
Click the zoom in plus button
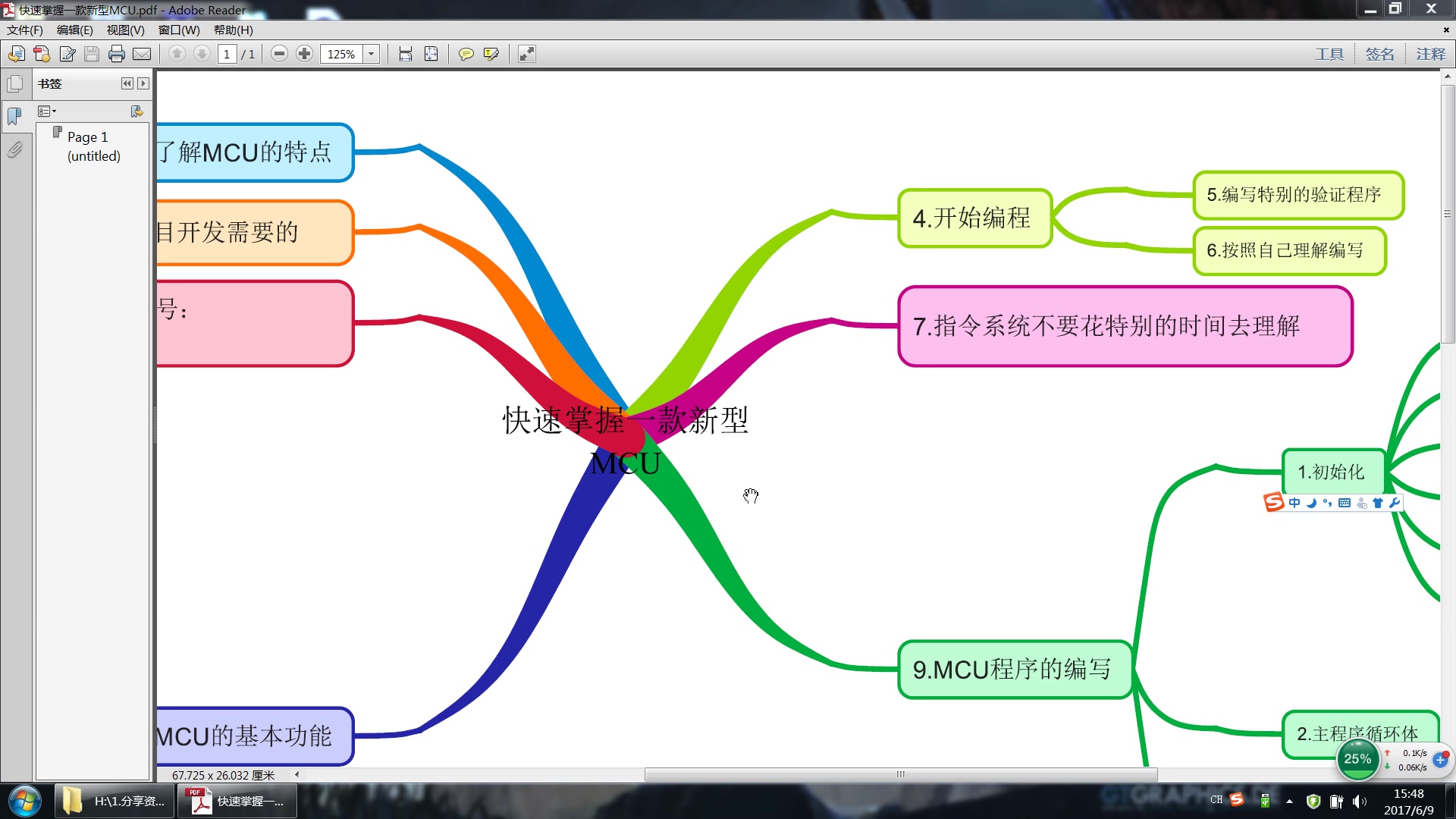[304, 54]
